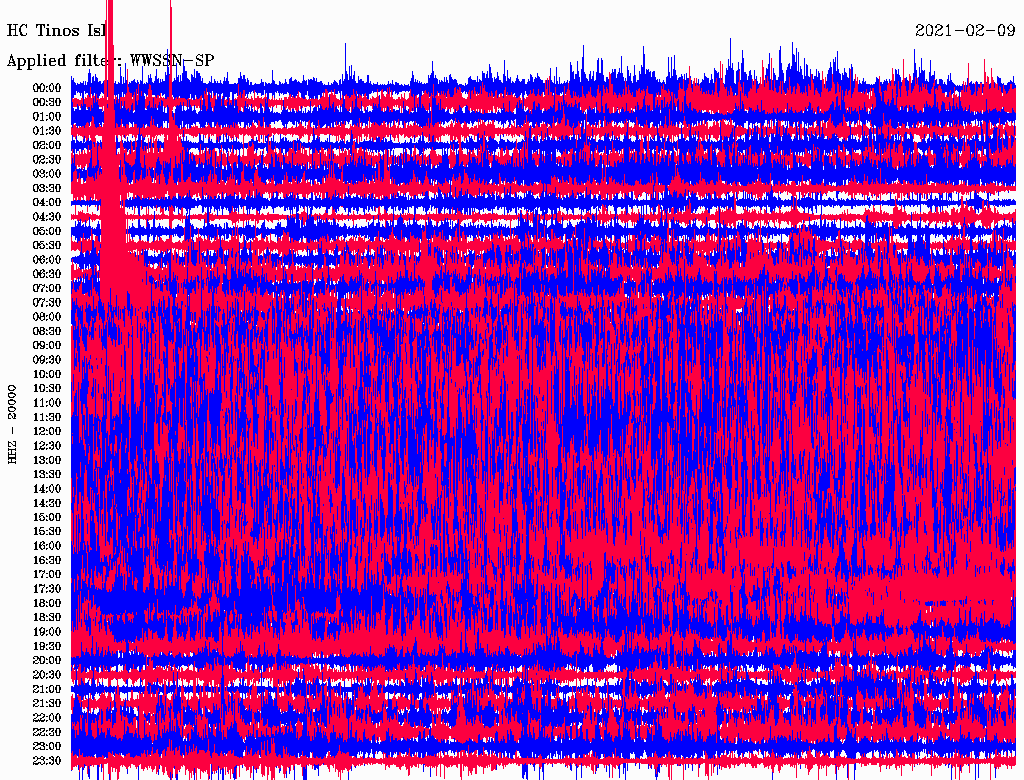
Task: Click the HC Tinos station title
Action: (55, 30)
